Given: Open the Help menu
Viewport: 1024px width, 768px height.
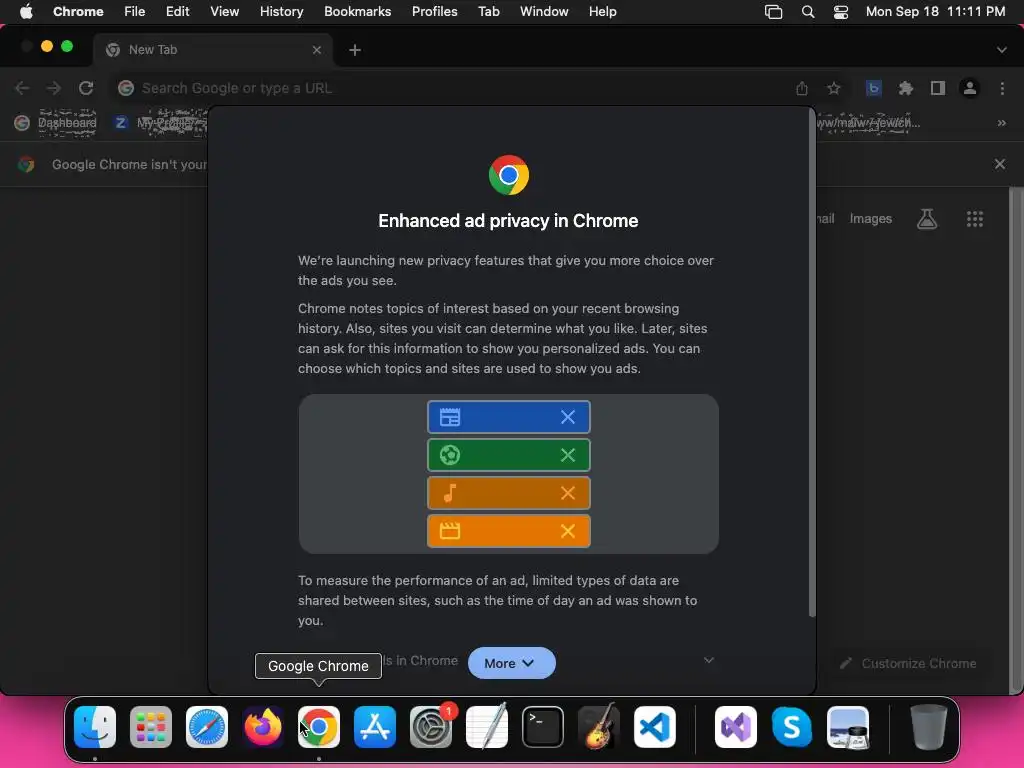Looking at the screenshot, I should coord(602,11).
